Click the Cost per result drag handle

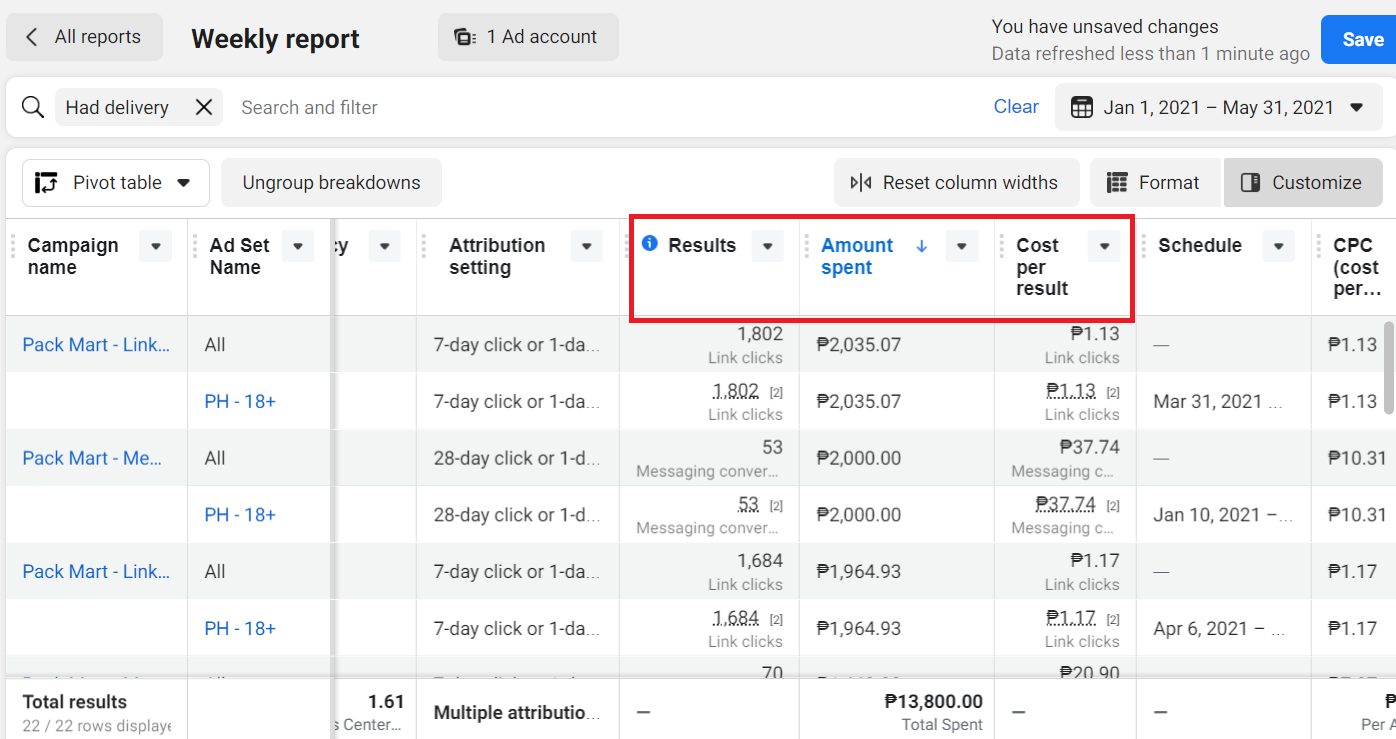1002,246
